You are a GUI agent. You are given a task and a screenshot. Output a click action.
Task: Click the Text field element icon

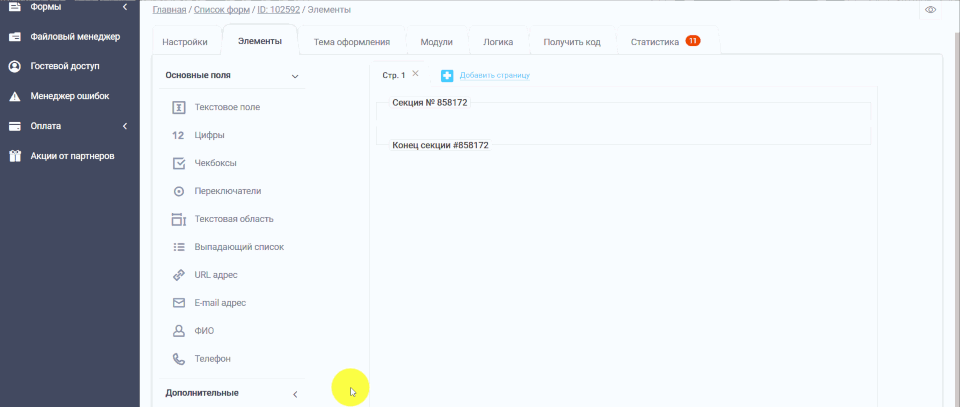pos(179,107)
